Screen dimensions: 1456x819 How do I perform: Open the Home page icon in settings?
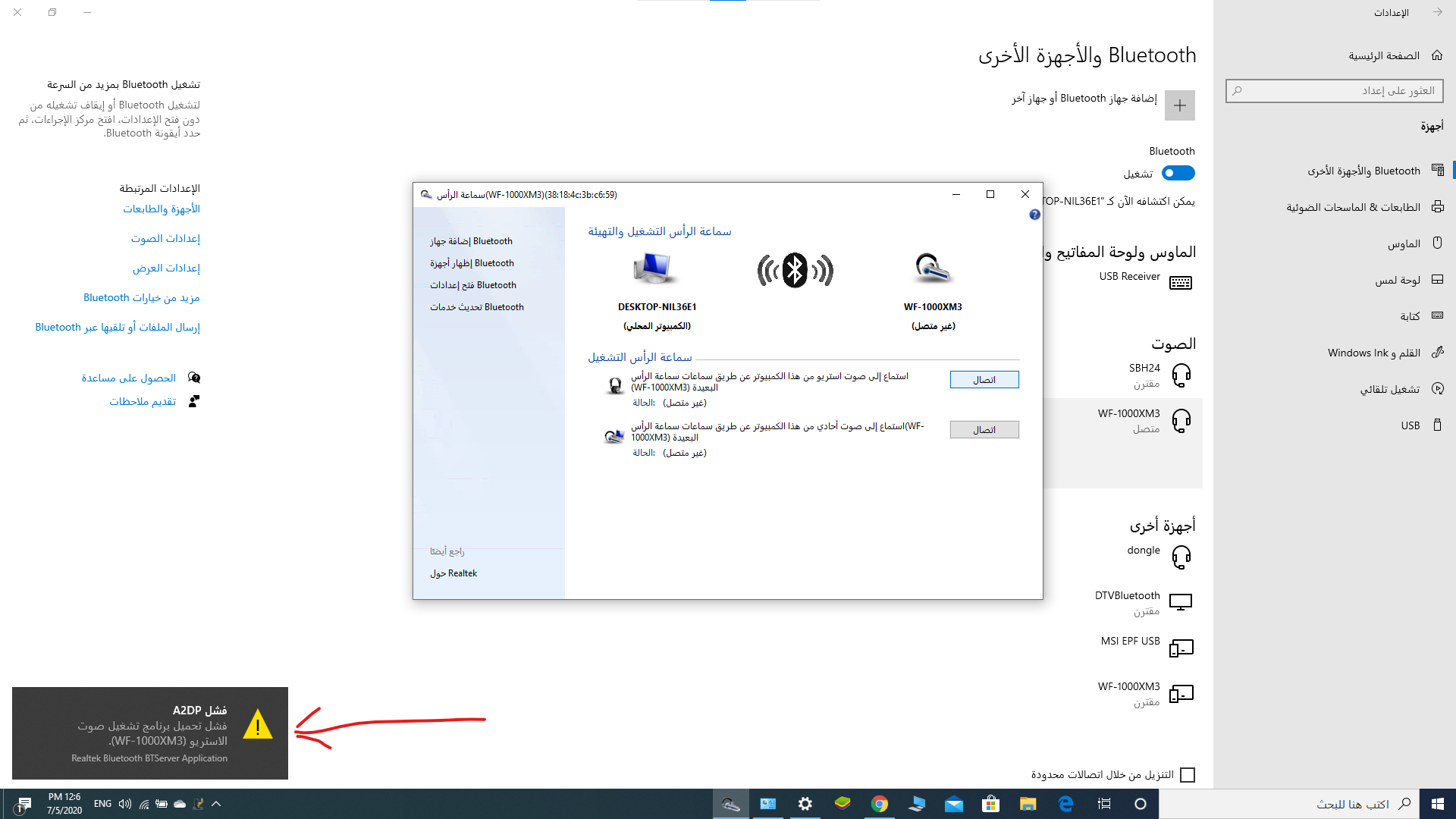click(1436, 55)
